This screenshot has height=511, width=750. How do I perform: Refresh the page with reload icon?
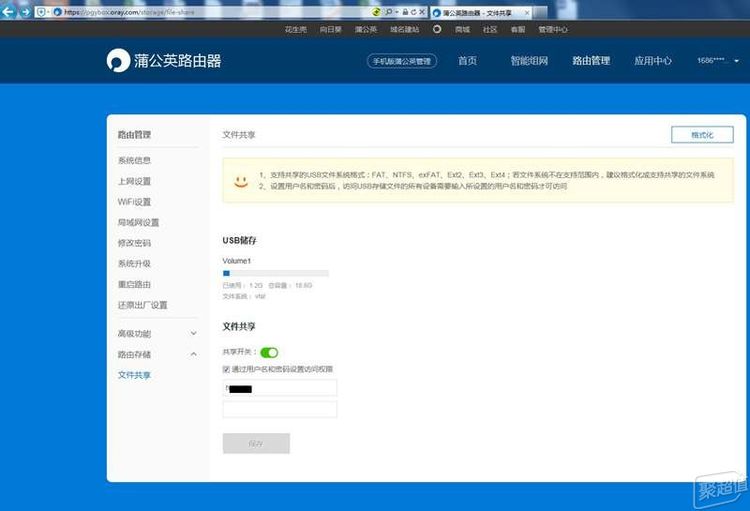pos(413,12)
